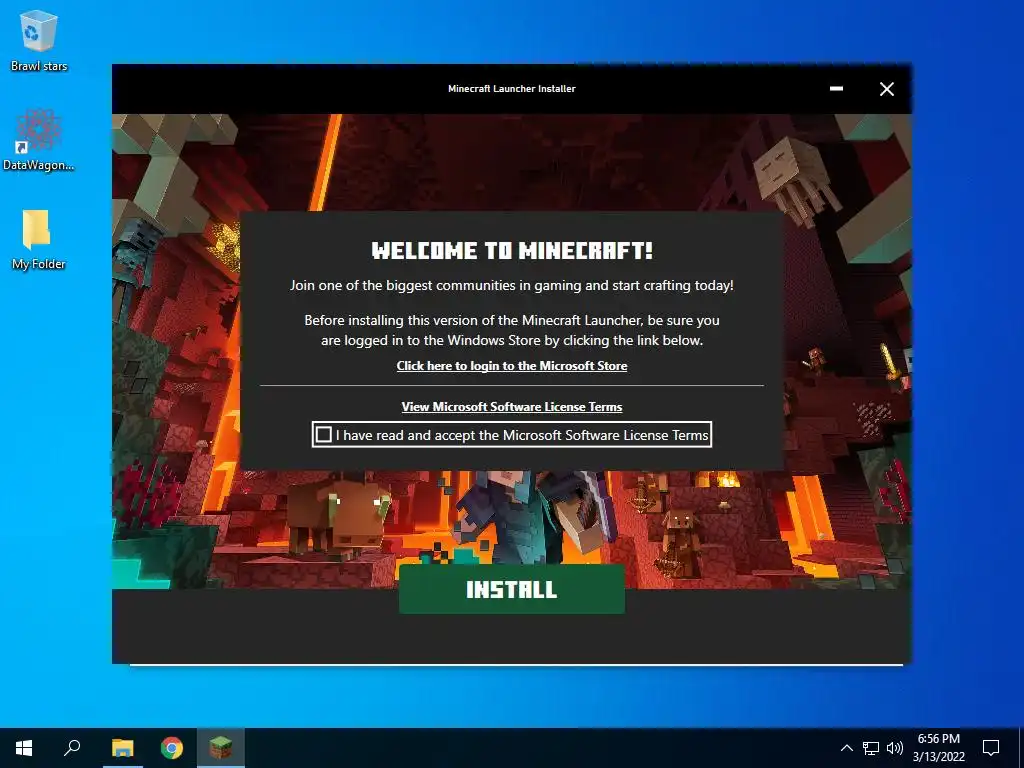The width and height of the screenshot is (1024, 768).
Task: Show hidden system tray icons
Action: (x=846, y=748)
